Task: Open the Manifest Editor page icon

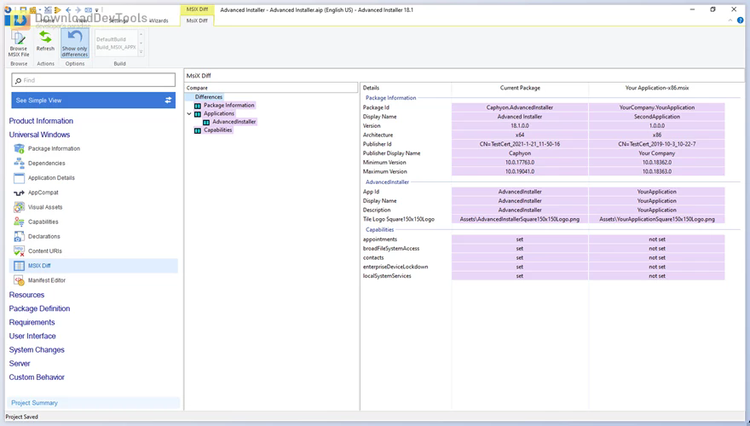Action: tap(19, 280)
